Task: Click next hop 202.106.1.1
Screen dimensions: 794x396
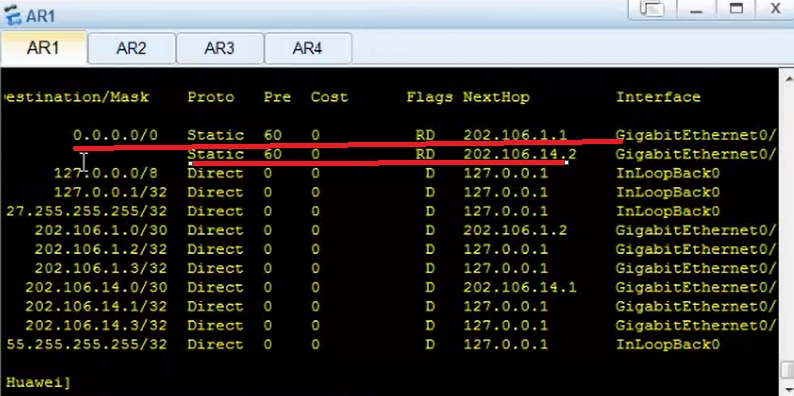Action: pos(515,135)
